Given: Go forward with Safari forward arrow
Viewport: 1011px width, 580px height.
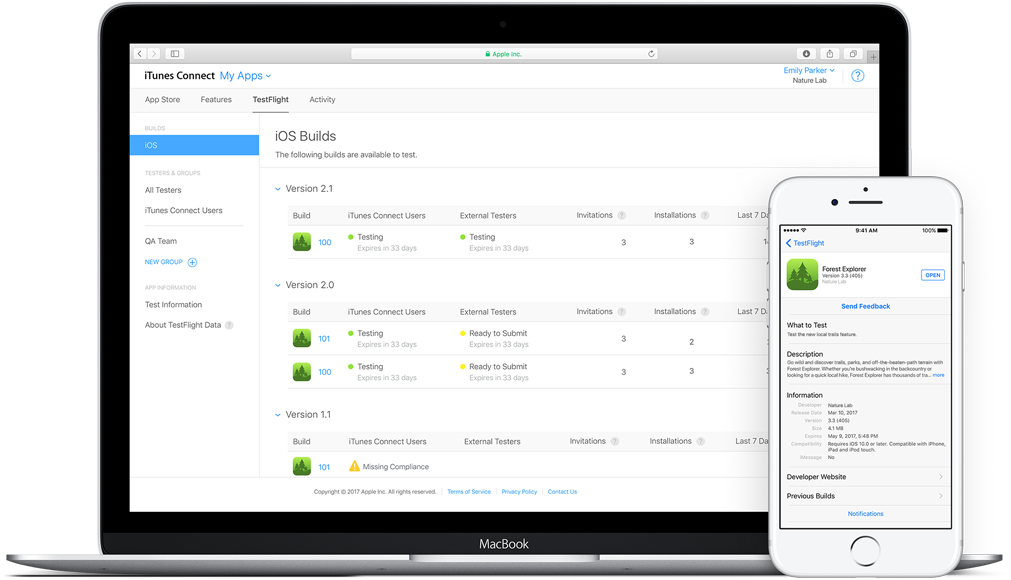Looking at the screenshot, I should pos(153,53).
